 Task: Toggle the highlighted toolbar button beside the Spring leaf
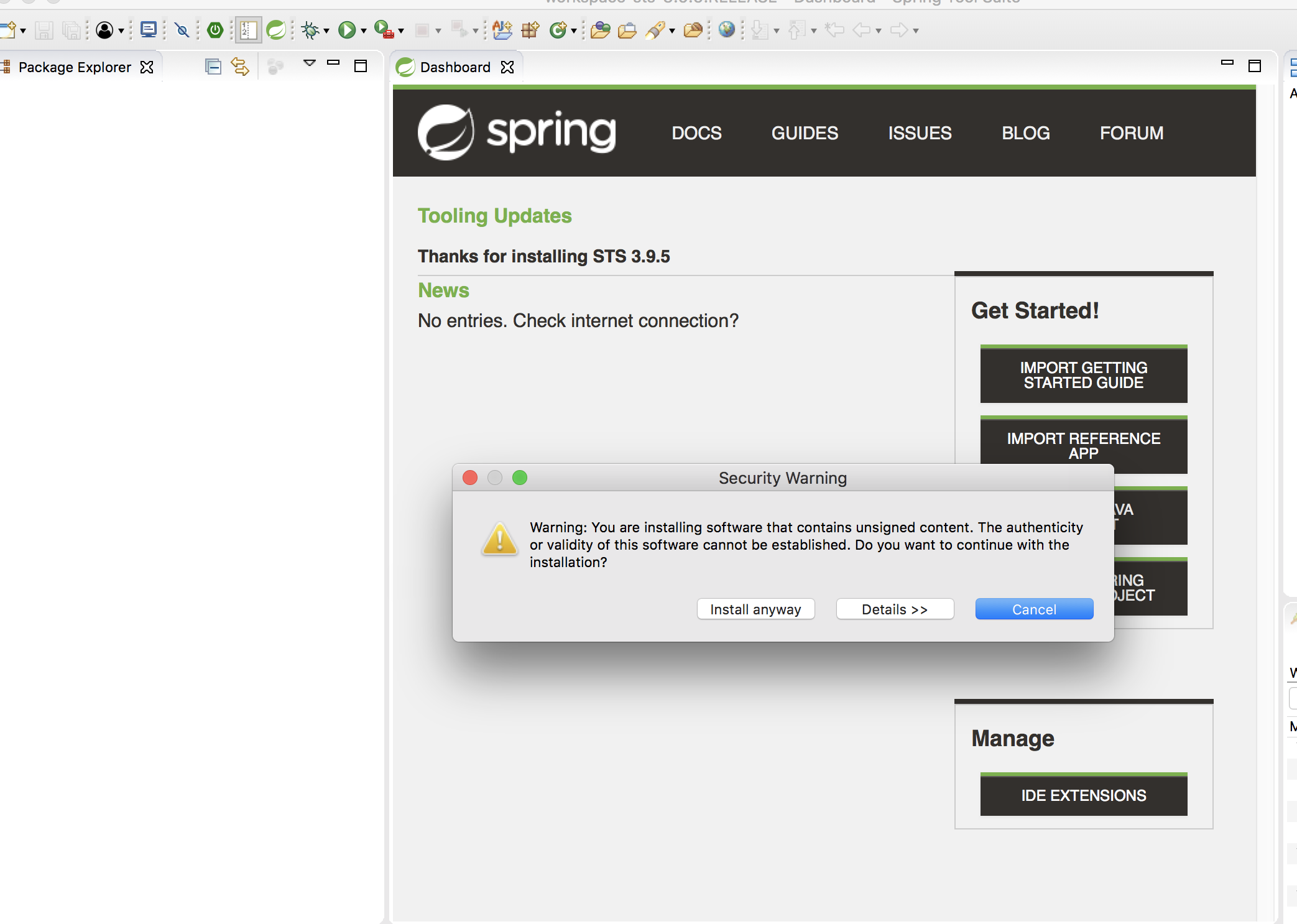coord(248,30)
